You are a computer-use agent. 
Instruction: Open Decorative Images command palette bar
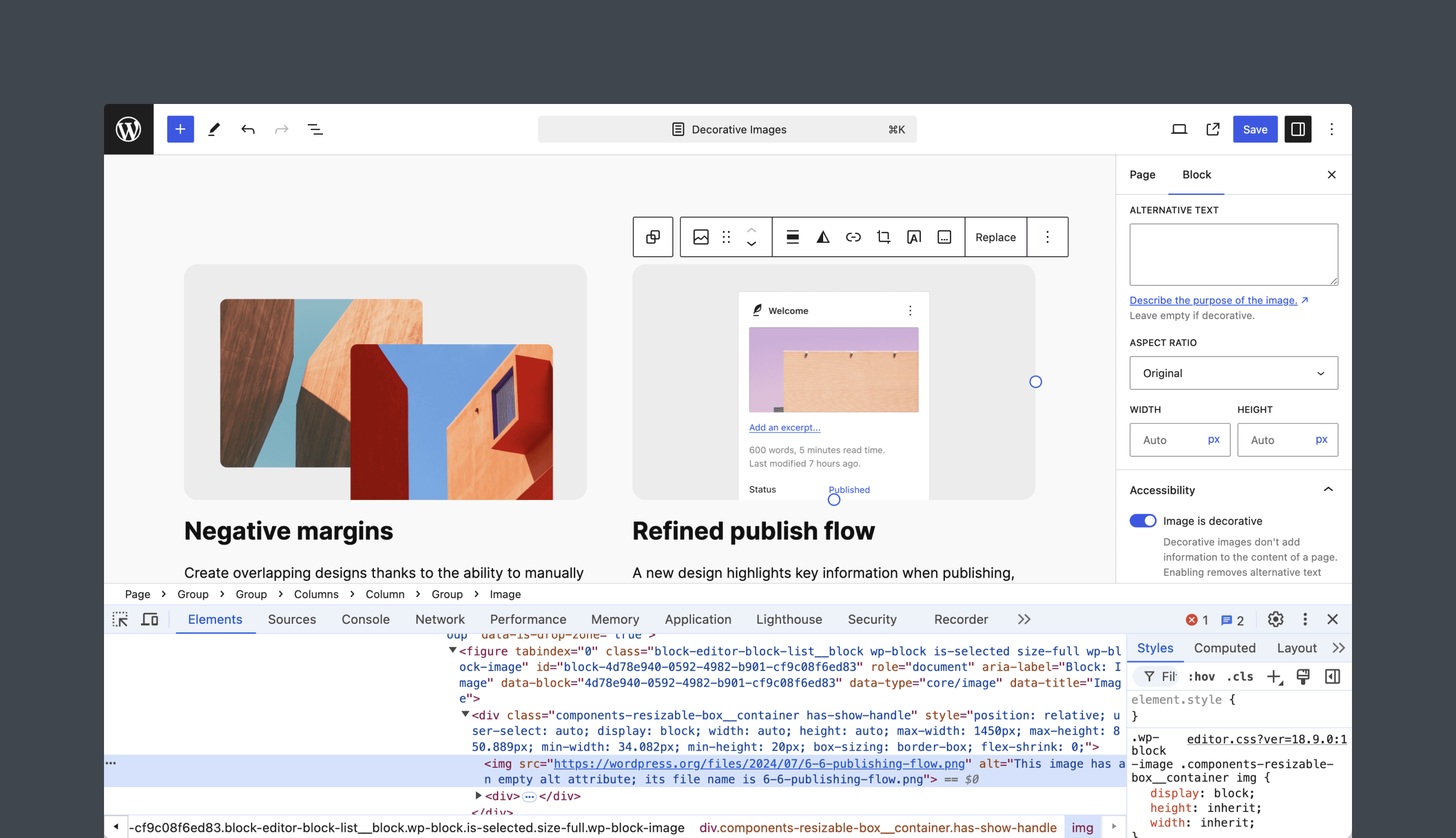727,129
